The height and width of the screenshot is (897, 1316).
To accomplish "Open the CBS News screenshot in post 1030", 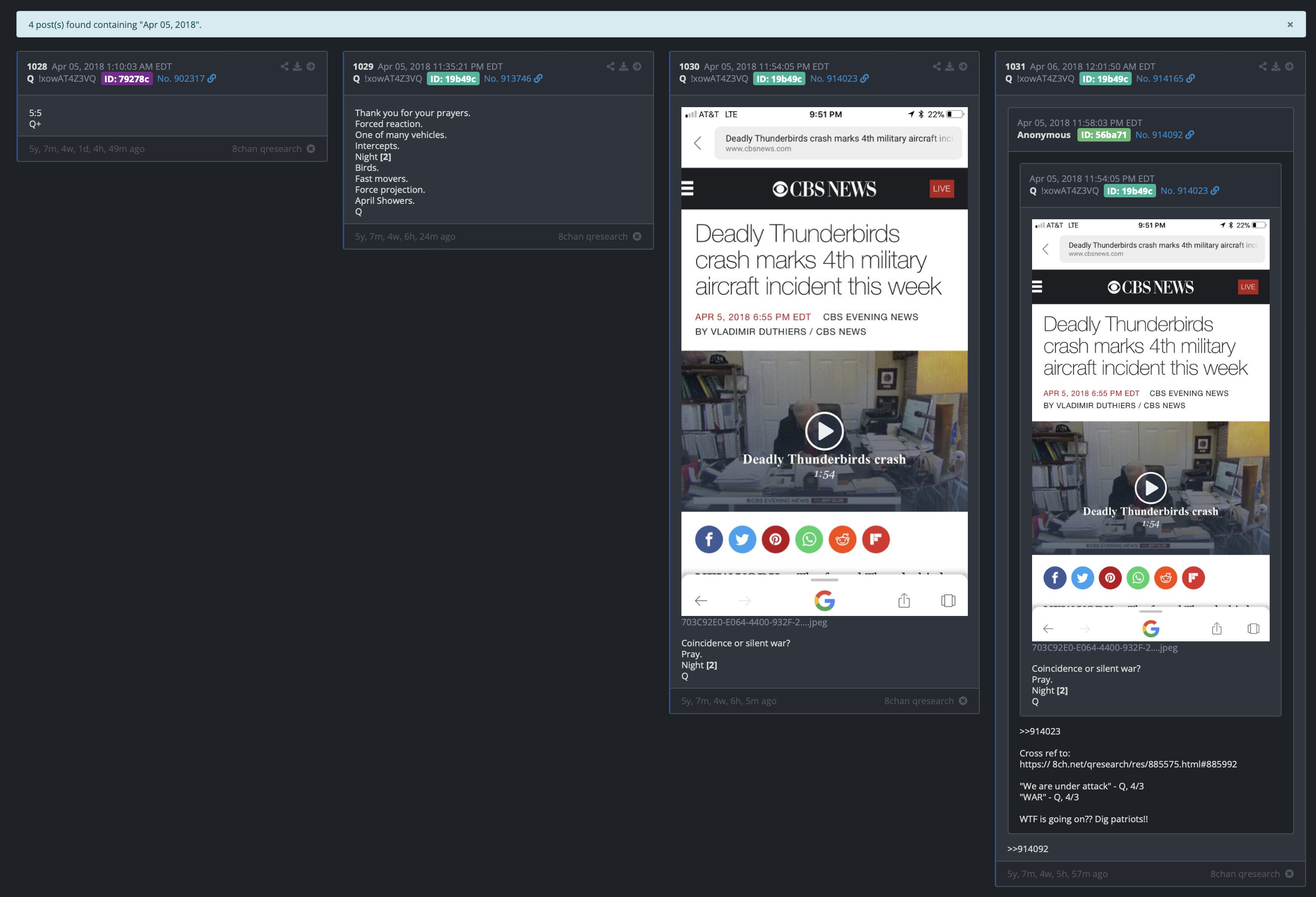I will click(824, 361).
